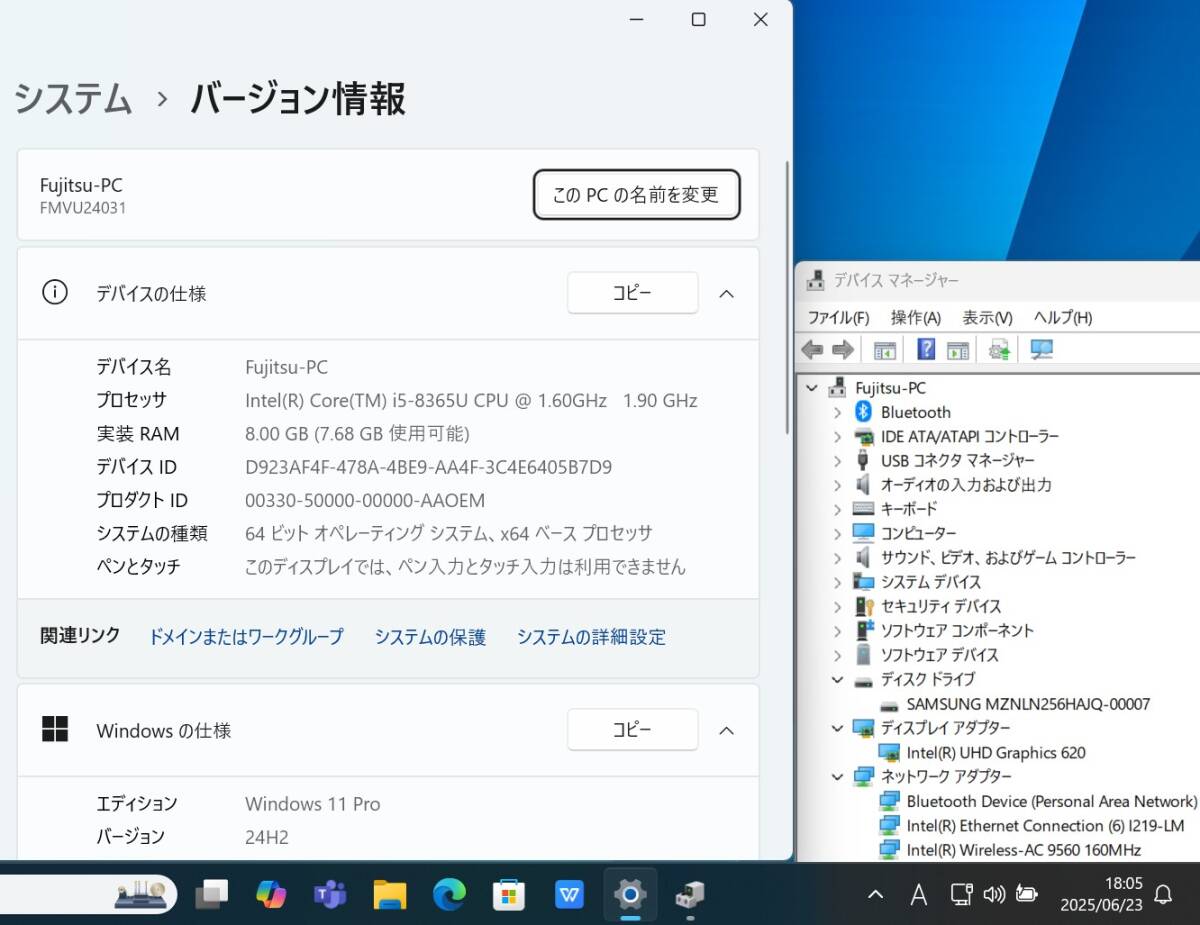Click この PC の名前を変更 button
Viewport: 1200px width, 925px height.
coord(636,194)
